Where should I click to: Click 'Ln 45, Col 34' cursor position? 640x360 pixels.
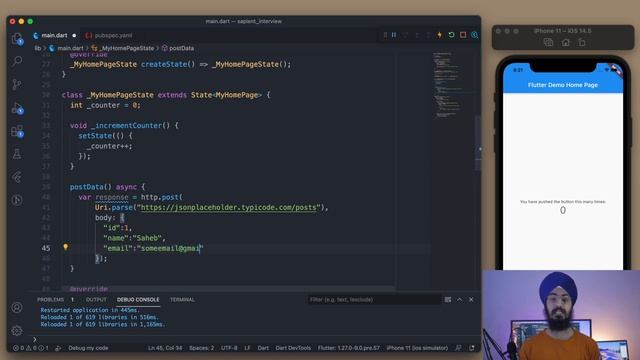[x=165, y=348]
